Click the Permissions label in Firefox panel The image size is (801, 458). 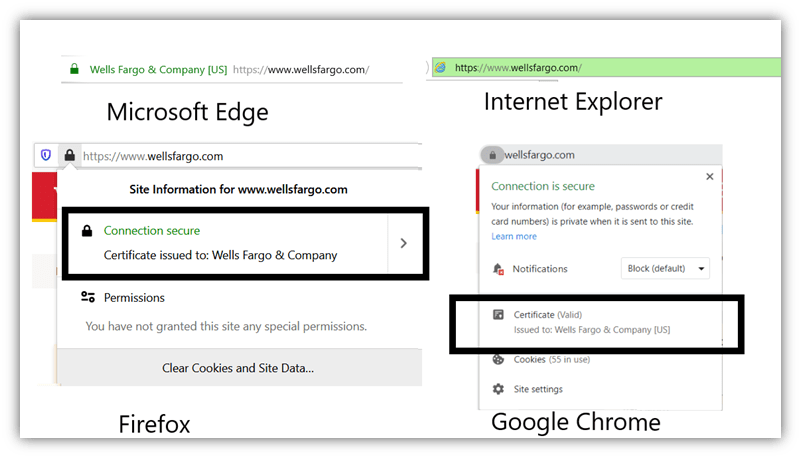pyautogui.click(x=134, y=298)
